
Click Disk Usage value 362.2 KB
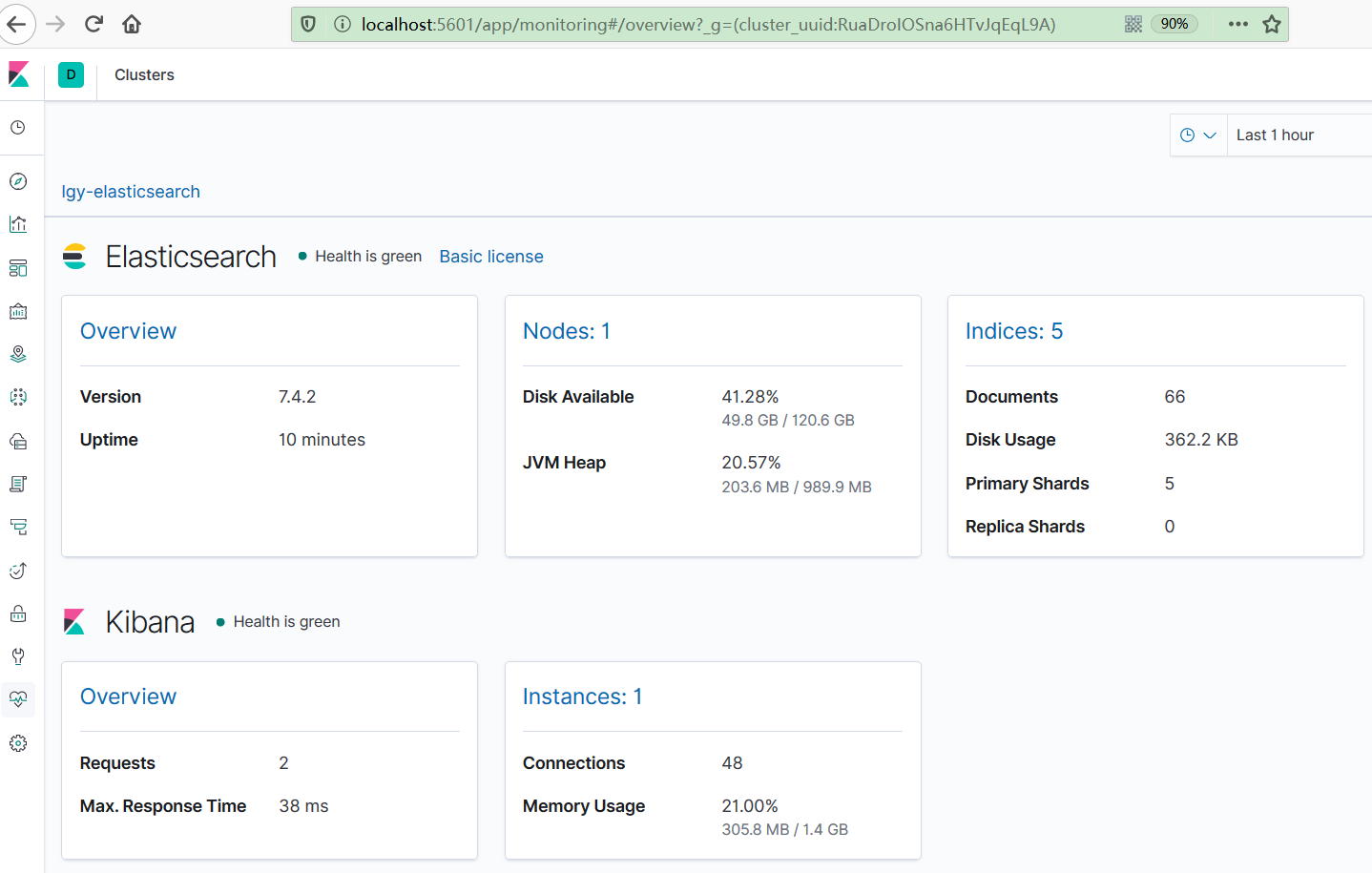click(1201, 440)
